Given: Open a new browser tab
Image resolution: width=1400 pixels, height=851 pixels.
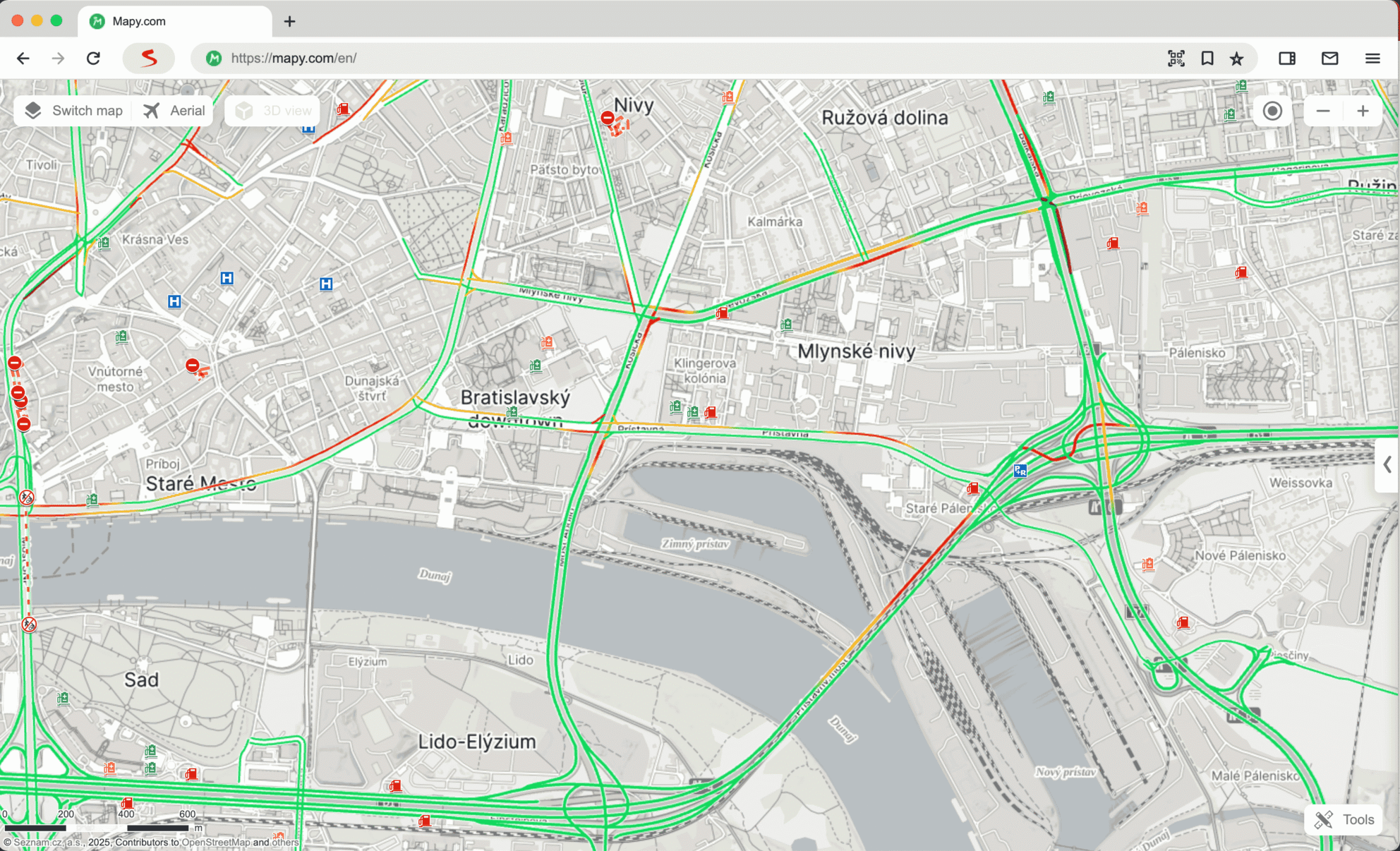Looking at the screenshot, I should 289,21.
